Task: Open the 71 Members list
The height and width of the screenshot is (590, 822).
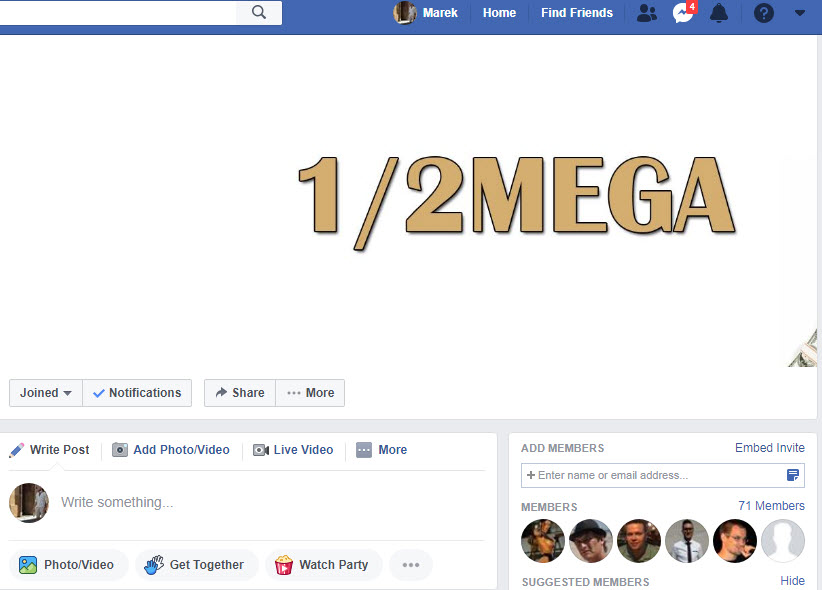Action: pos(771,506)
